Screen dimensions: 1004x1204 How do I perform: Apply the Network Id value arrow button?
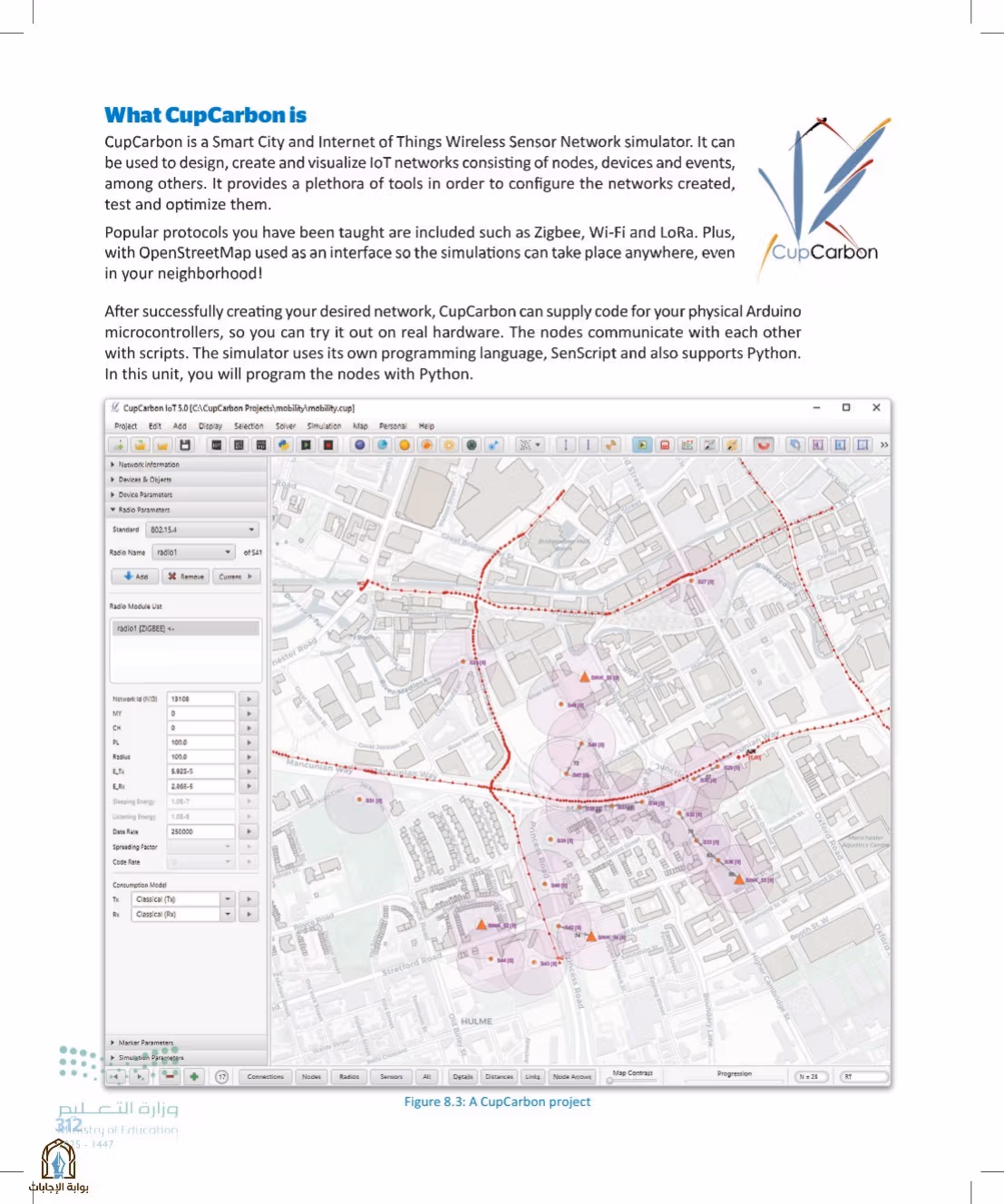249,699
